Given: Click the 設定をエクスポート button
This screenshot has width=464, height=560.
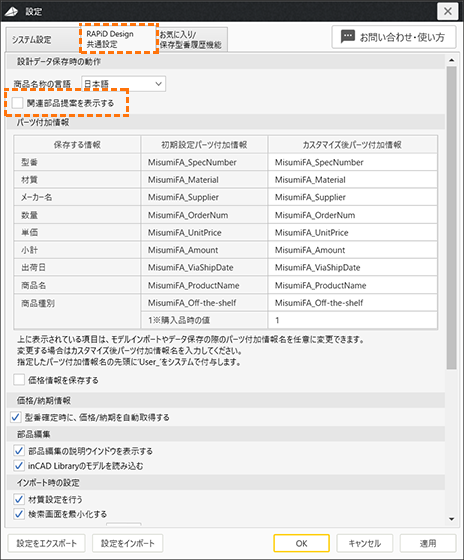Looking at the screenshot, I should pos(46,543).
